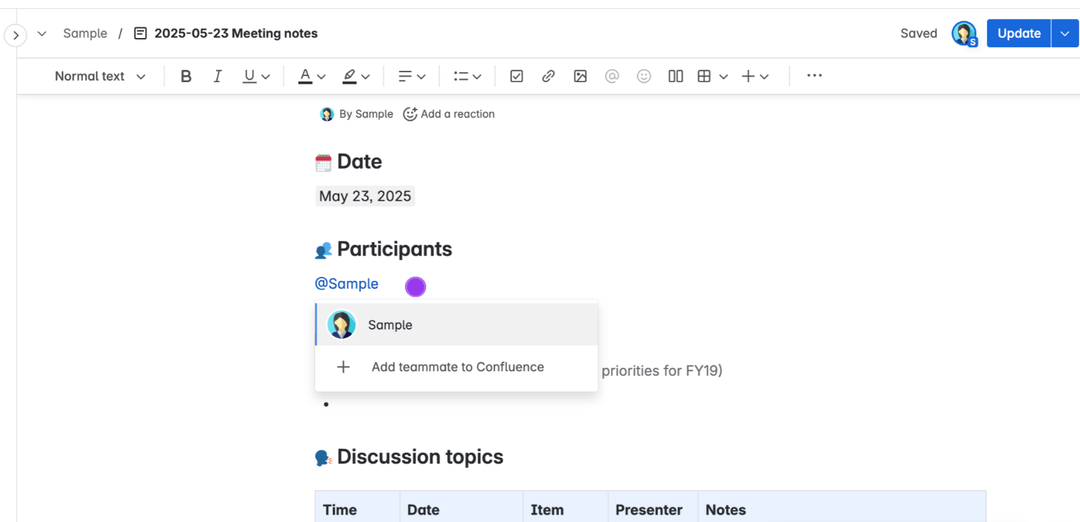
Task: Click the May 23, 2025 date chip
Action: point(365,196)
